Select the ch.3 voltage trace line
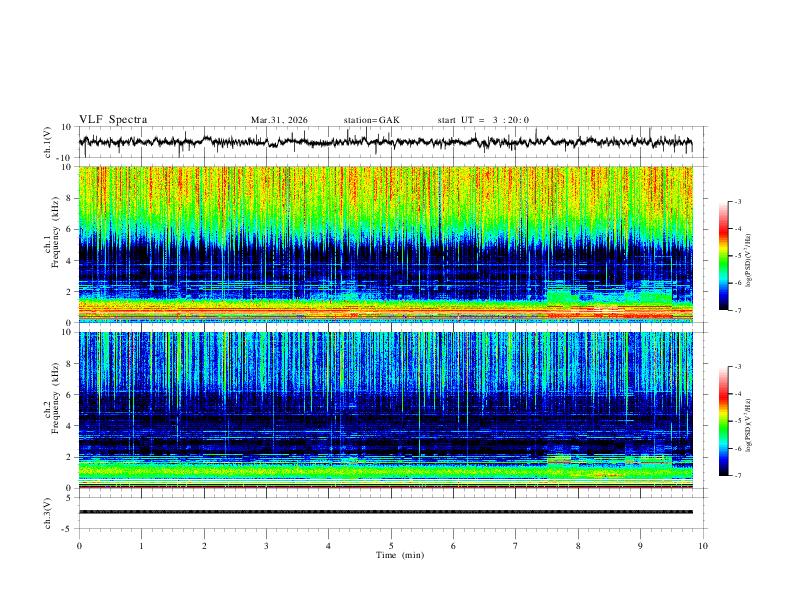Screen dimensions: 792x612 pyautogui.click(x=385, y=512)
